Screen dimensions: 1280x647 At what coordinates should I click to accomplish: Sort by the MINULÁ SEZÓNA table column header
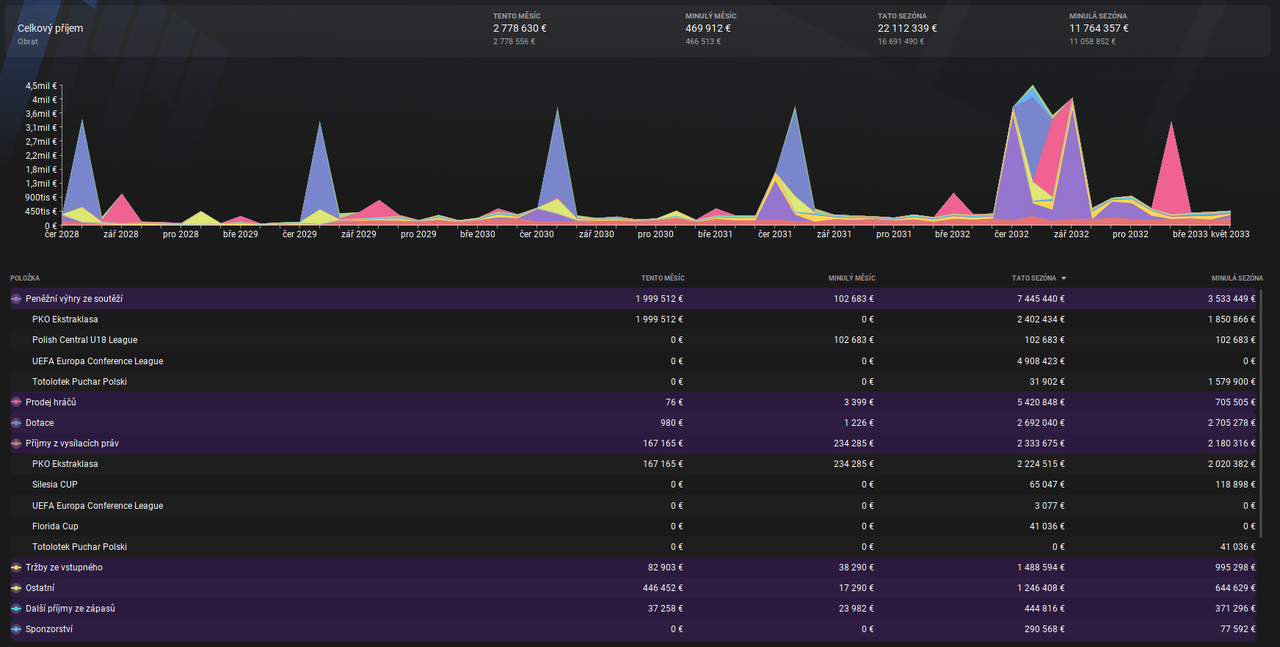click(1236, 278)
